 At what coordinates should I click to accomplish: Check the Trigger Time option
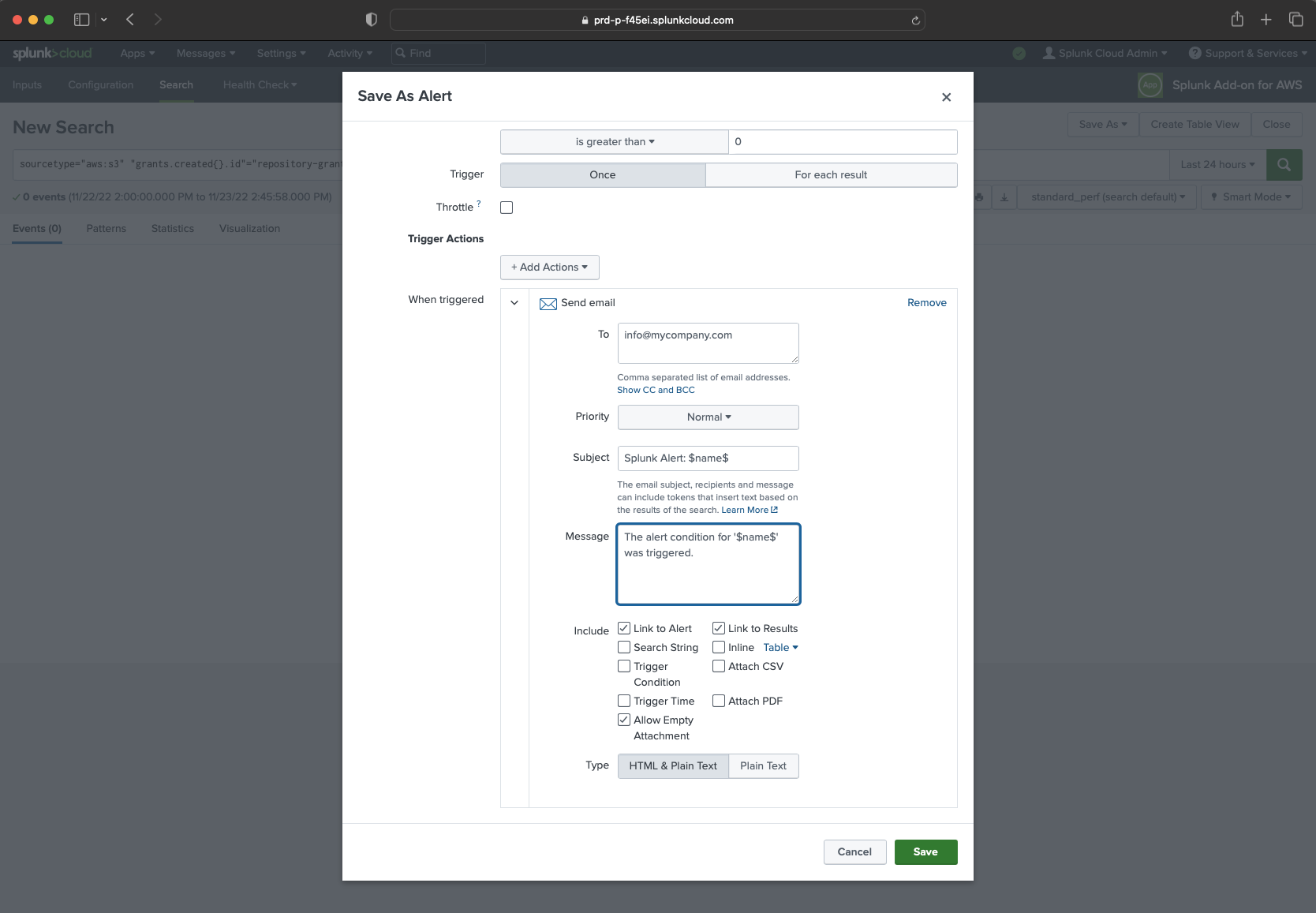pos(624,701)
